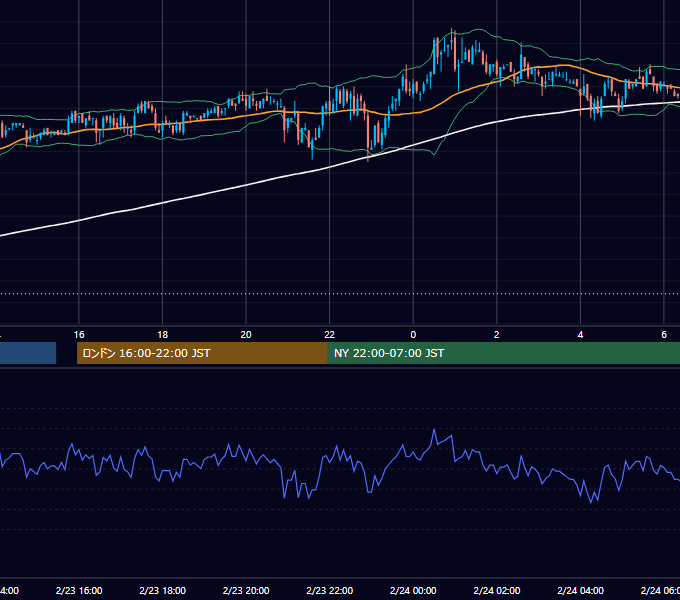Image resolution: width=680 pixels, height=600 pixels.
Task: Click the hour 2 axis label
Action: [x=497, y=335]
